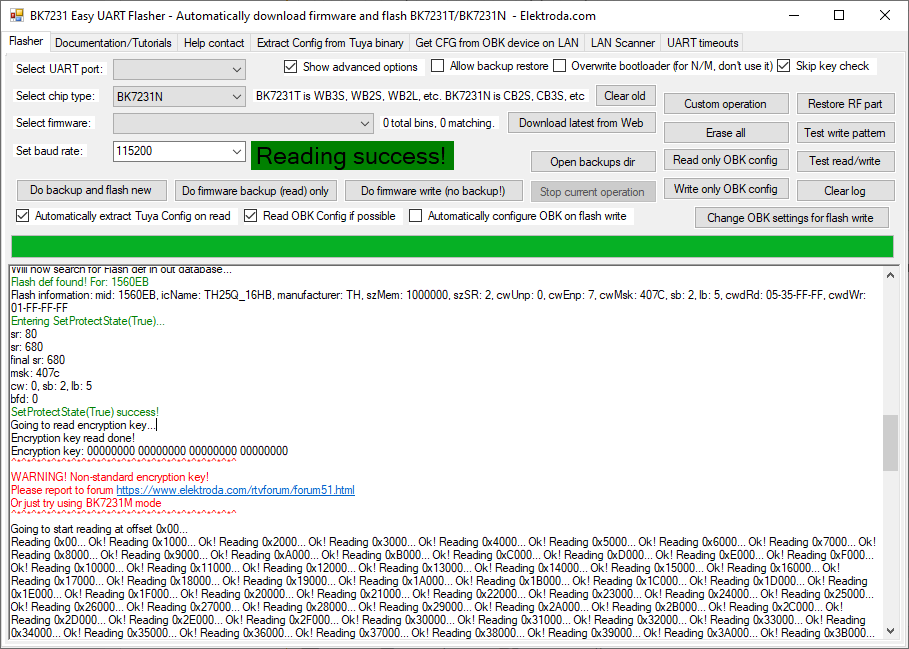Click 'Going to start reading at offset 0x00...' line

coord(99,529)
